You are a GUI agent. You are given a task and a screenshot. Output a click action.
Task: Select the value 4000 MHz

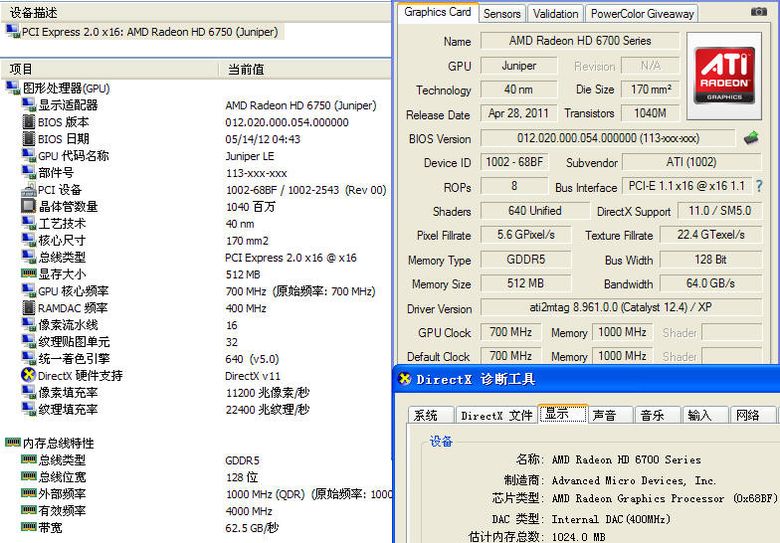click(x=249, y=511)
